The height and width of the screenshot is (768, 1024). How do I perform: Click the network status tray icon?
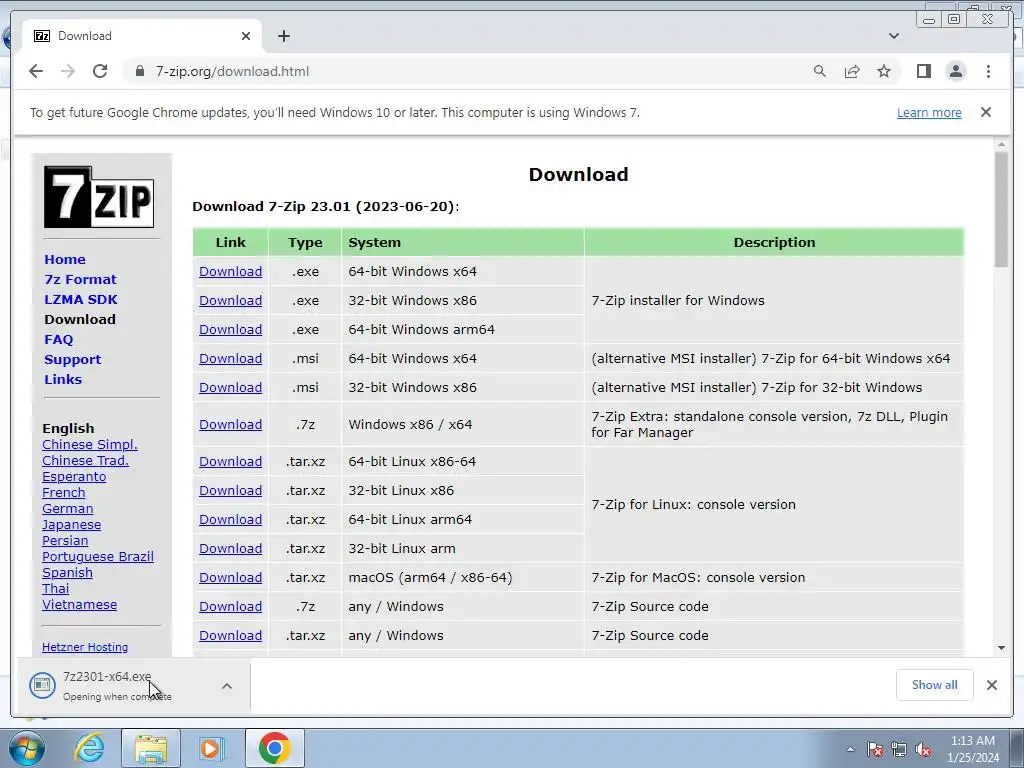point(899,749)
